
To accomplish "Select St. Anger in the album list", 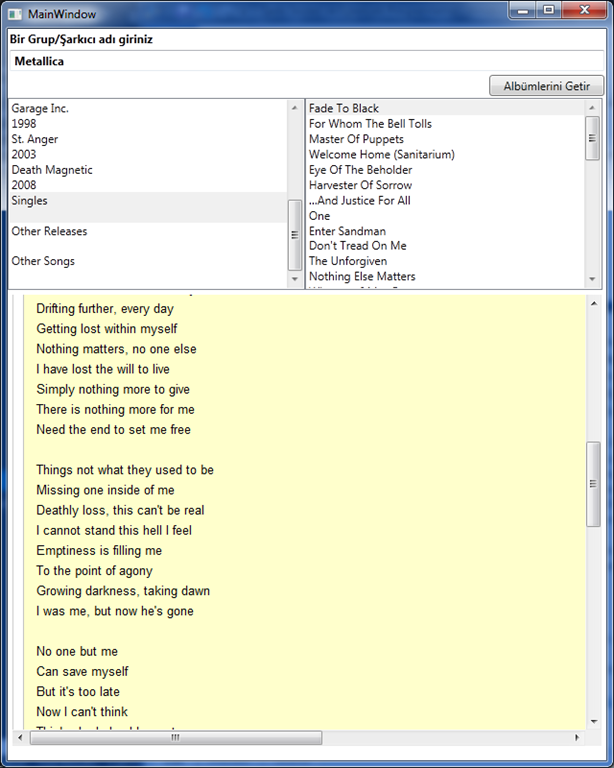I will [x=35, y=139].
